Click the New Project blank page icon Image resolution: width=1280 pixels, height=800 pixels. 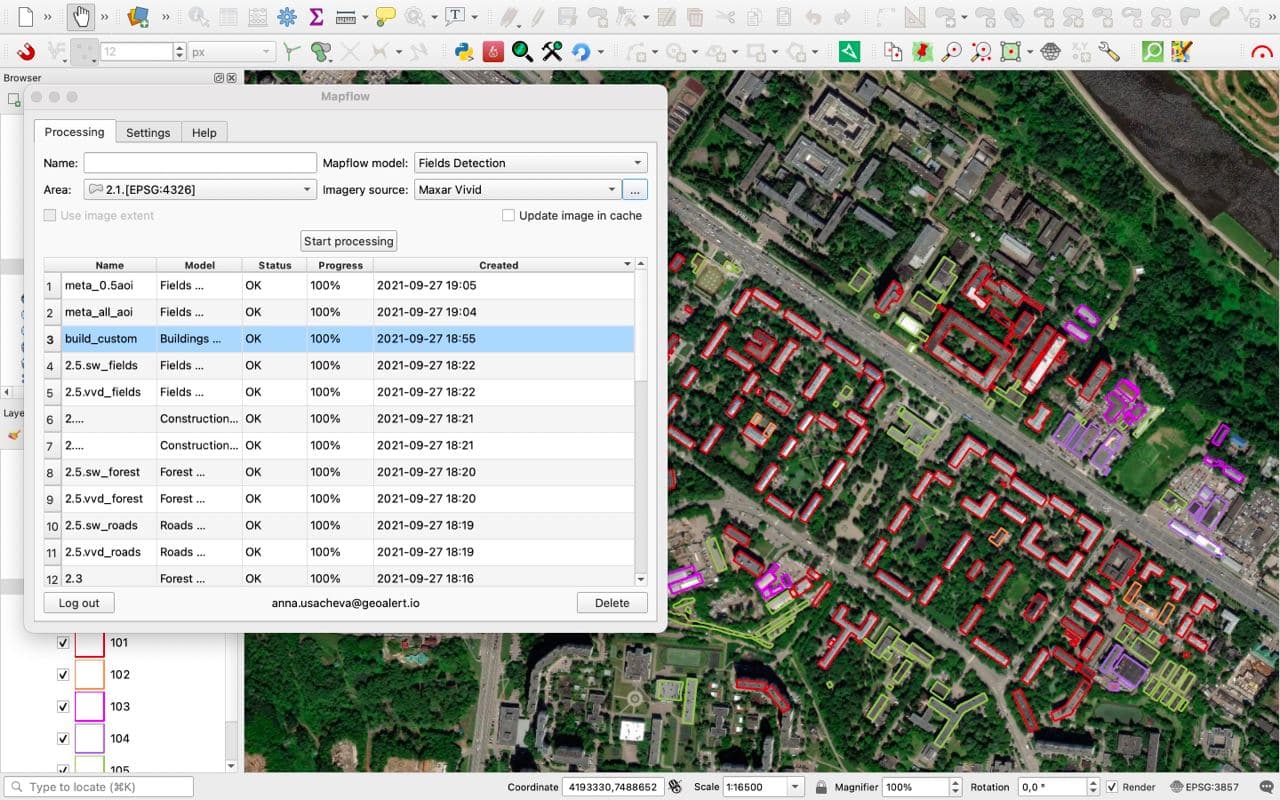25,17
